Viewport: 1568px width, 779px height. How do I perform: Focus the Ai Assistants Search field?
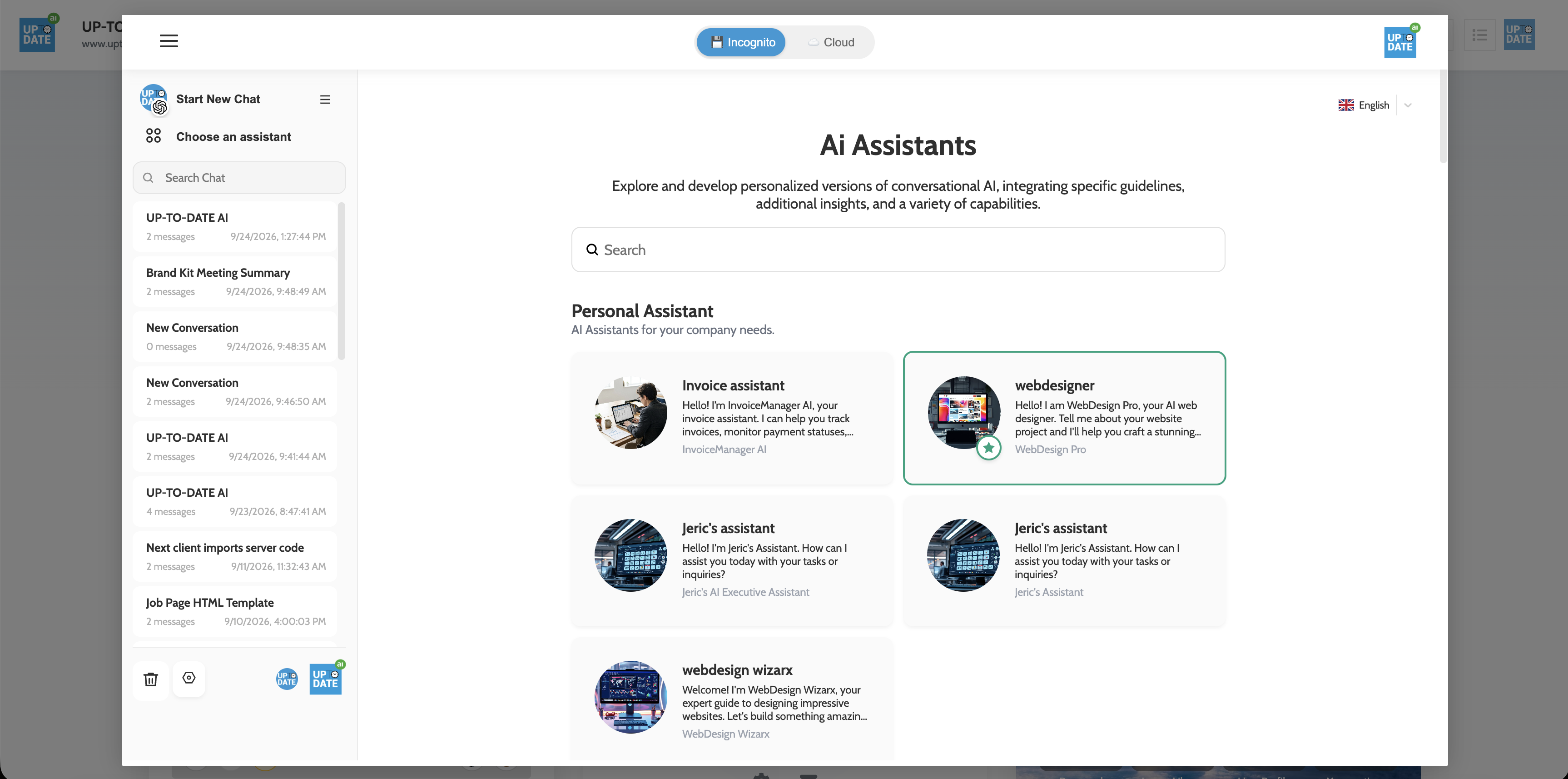pos(898,250)
